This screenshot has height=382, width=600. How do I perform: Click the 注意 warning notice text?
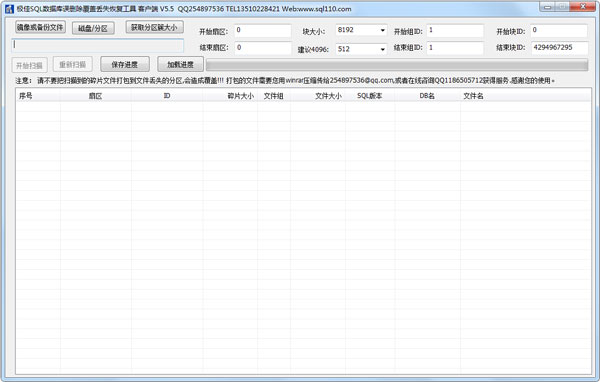[x=285, y=81]
